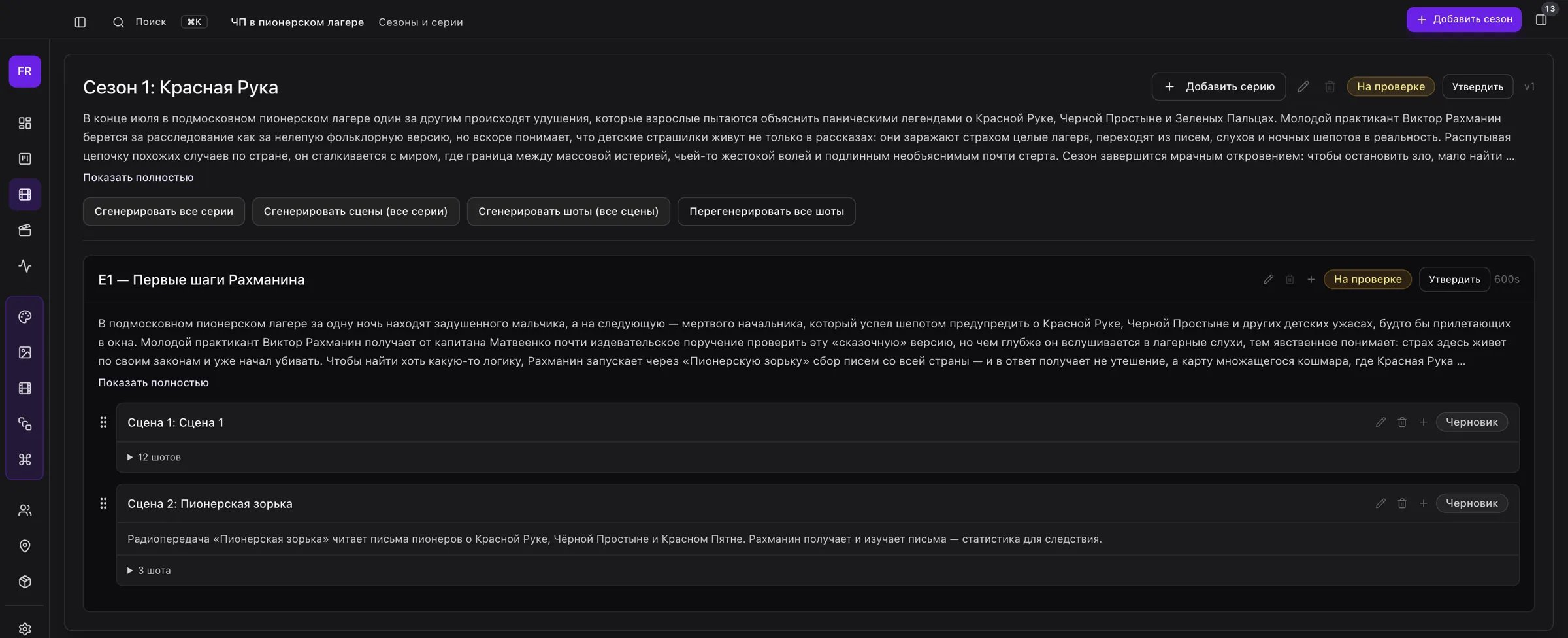Viewport: 1568px width, 638px height.
Task: Toggle the left sidebar panel icon
Action: coord(80,22)
